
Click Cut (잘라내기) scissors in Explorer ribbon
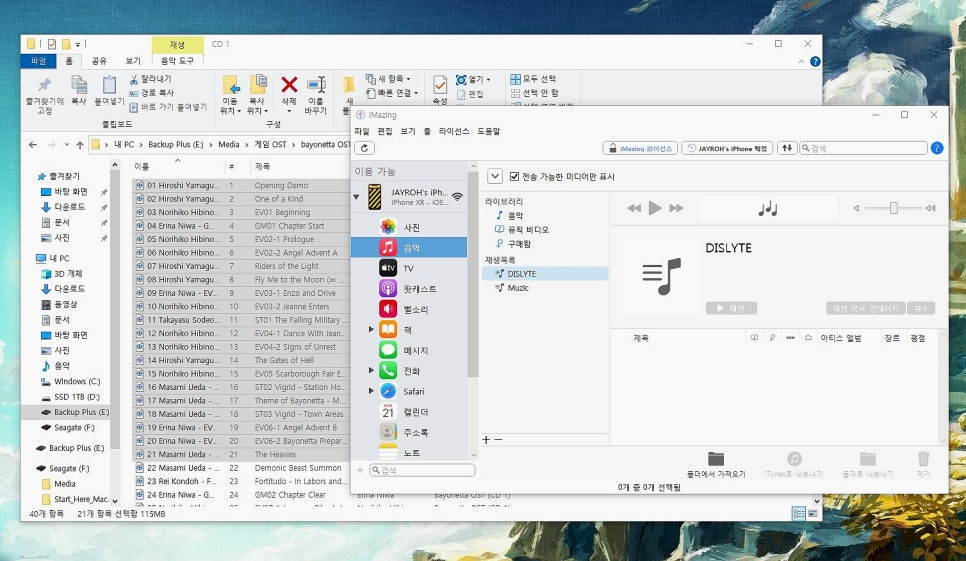[x=150, y=79]
